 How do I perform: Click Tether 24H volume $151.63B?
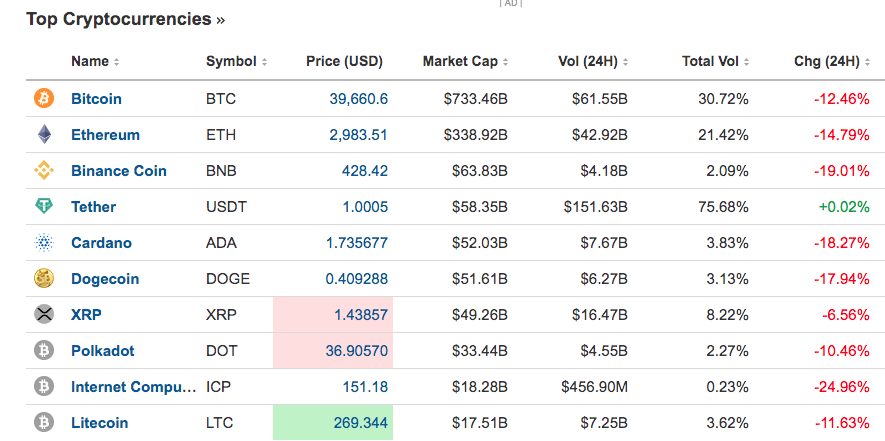595,207
